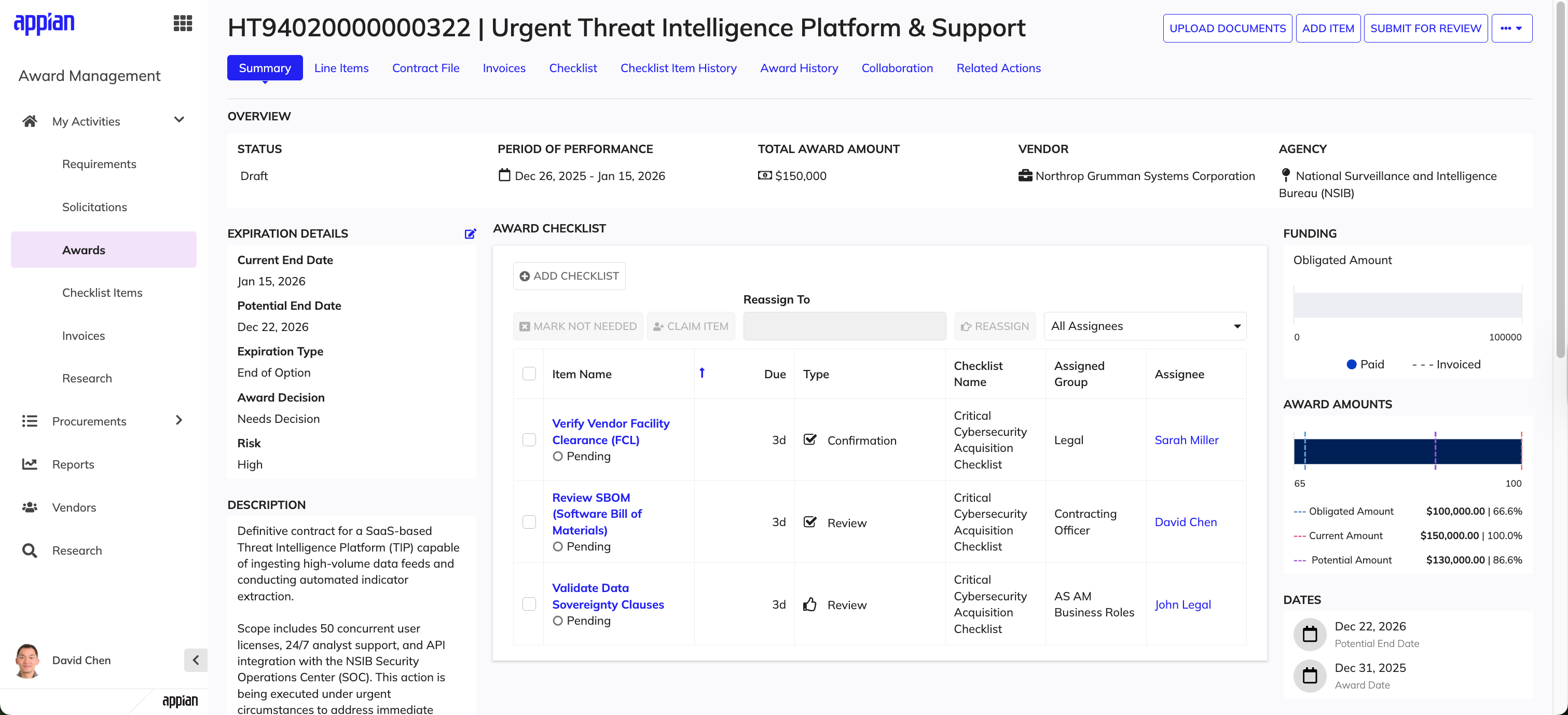Select Checklist Items in sidebar
The width and height of the screenshot is (1568, 715).
tap(102, 293)
